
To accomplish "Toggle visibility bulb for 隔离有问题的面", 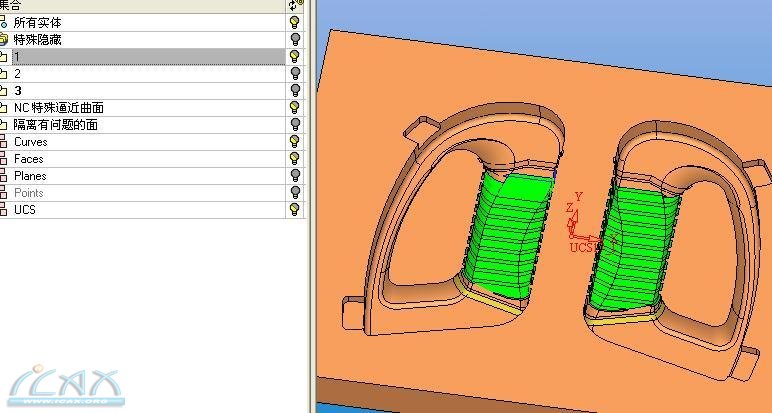I will pyautogui.click(x=294, y=125).
